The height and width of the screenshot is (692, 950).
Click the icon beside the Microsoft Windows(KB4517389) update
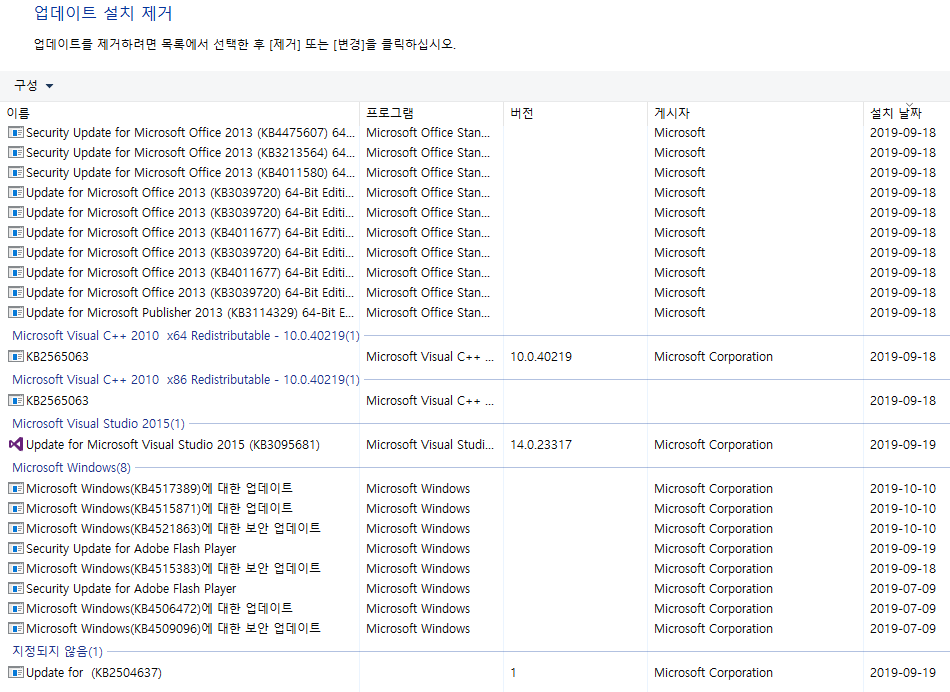pyautogui.click(x=16, y=488)
